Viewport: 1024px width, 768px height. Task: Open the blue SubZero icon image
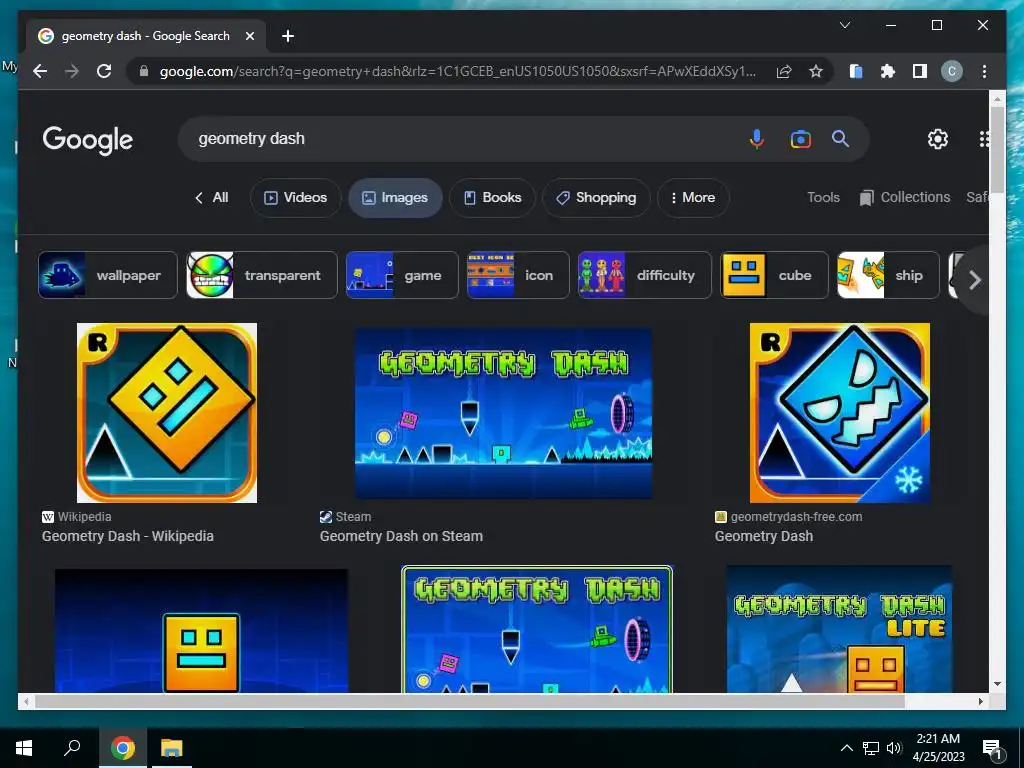click(840, 413)
